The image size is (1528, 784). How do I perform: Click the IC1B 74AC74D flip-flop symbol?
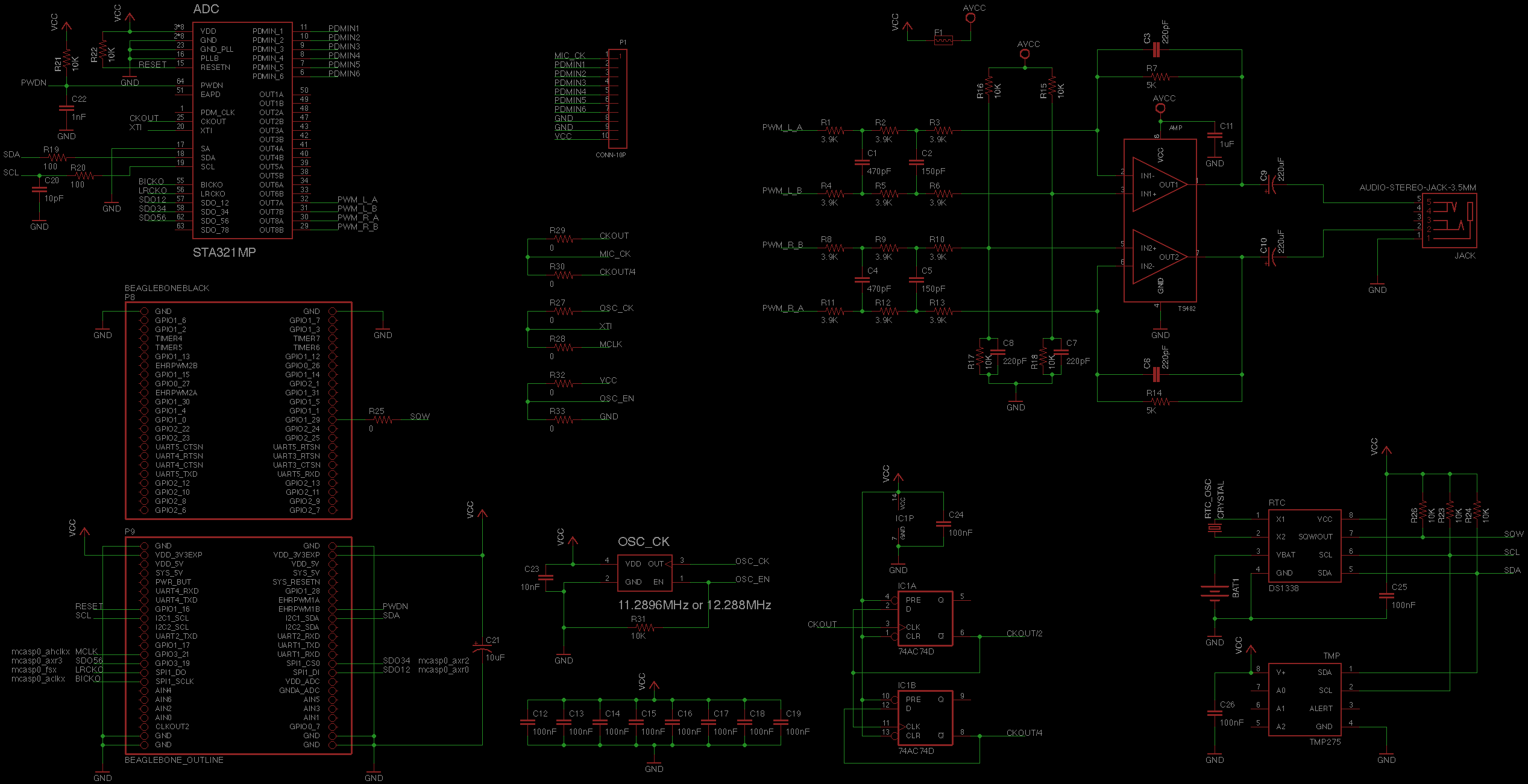coord(925,718)
